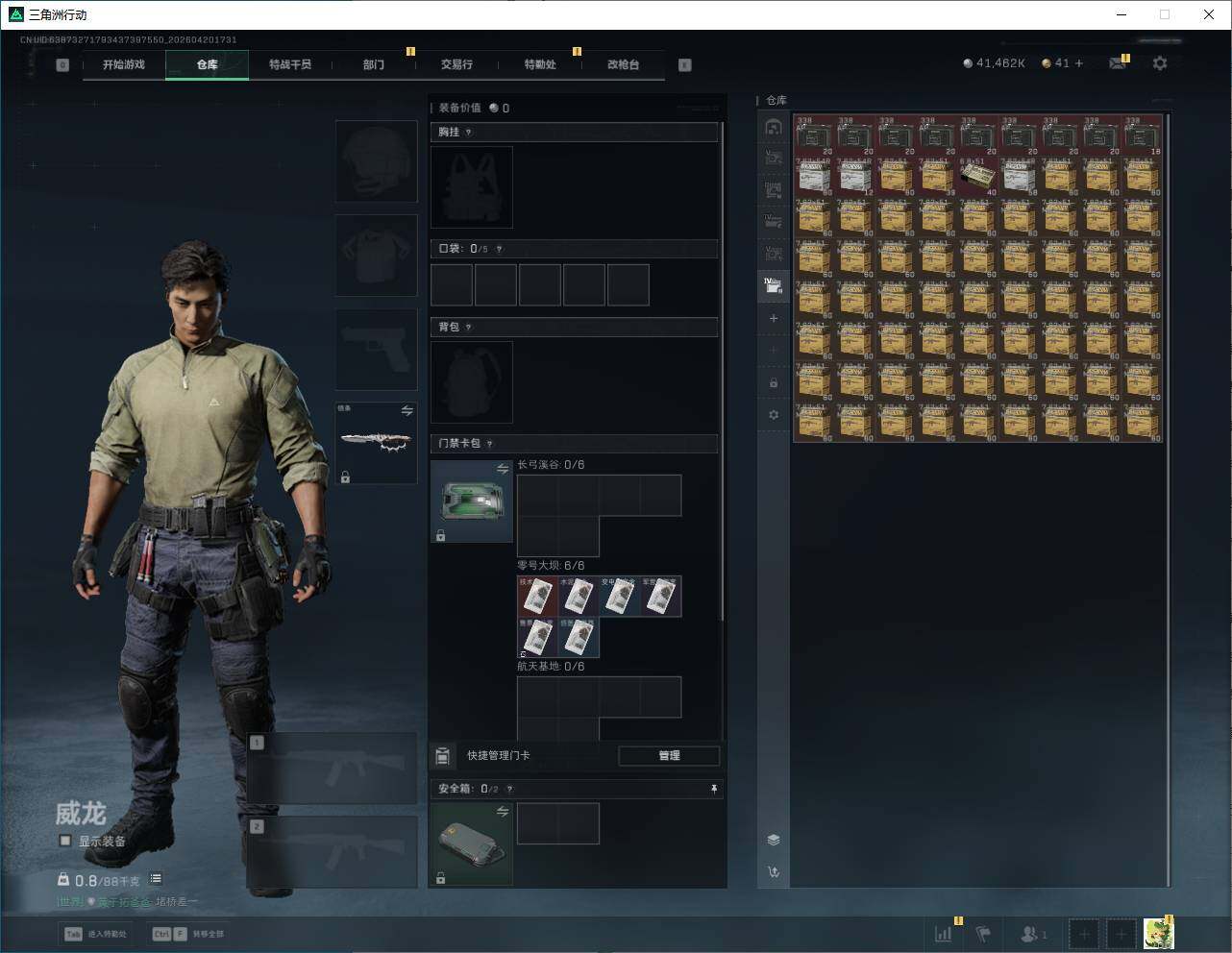This screenshot has width=1232, height=953.
Task: Click the plus next to 41 currency
Action: click(1079, 63)
